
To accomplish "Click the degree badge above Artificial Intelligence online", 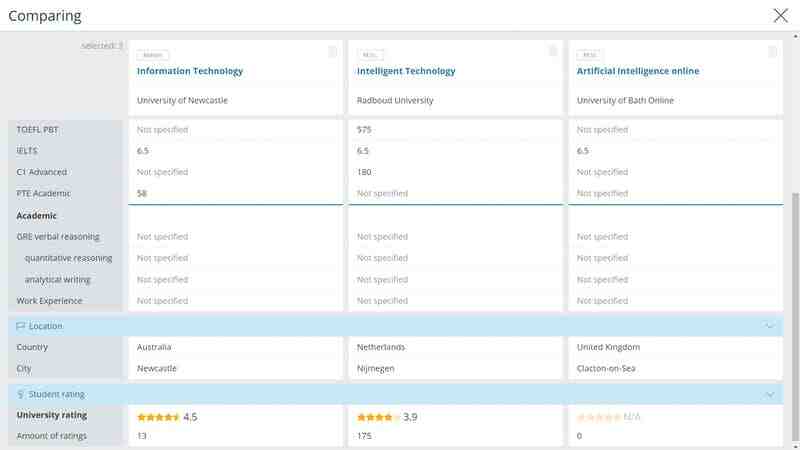I will 589,55.
